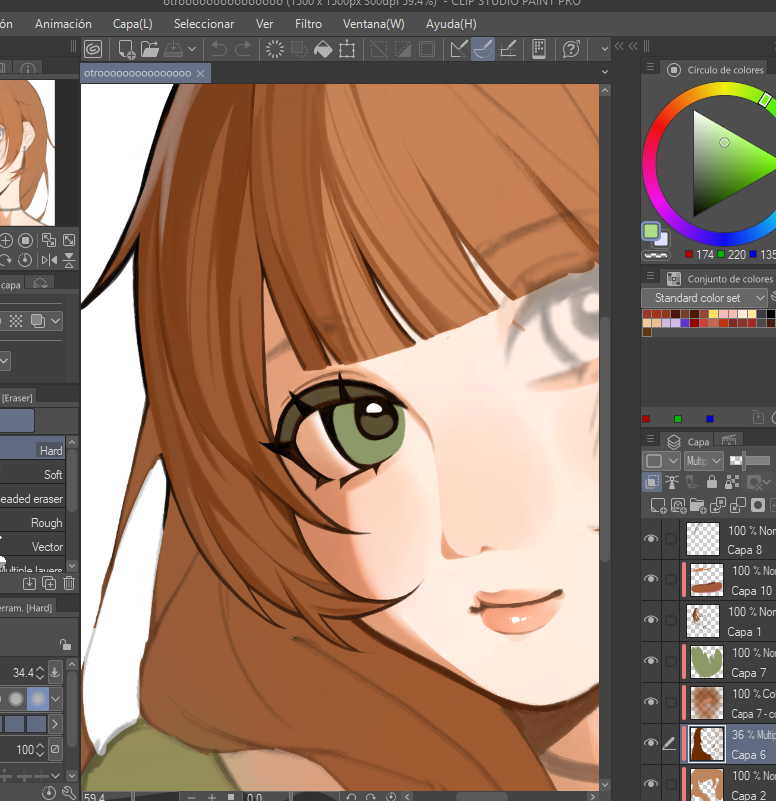Open the Ventana(W) menu
Screen dimensions: 776x801
coord(373,24)
